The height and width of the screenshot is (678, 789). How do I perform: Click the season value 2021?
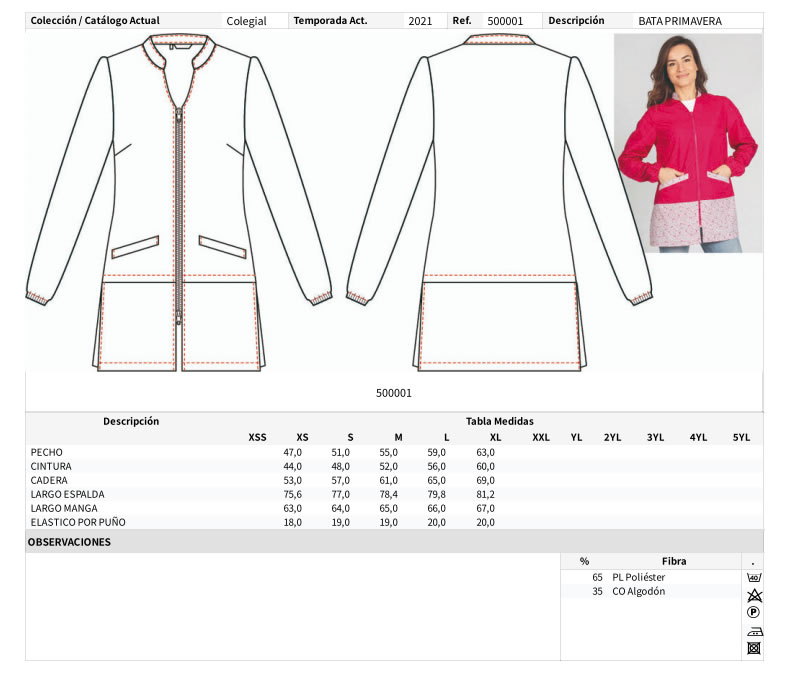point(420,21)
